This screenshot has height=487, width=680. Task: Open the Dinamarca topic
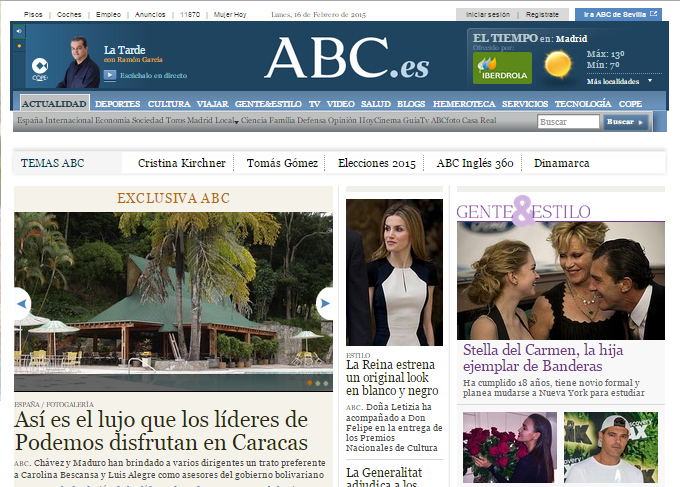562,163
